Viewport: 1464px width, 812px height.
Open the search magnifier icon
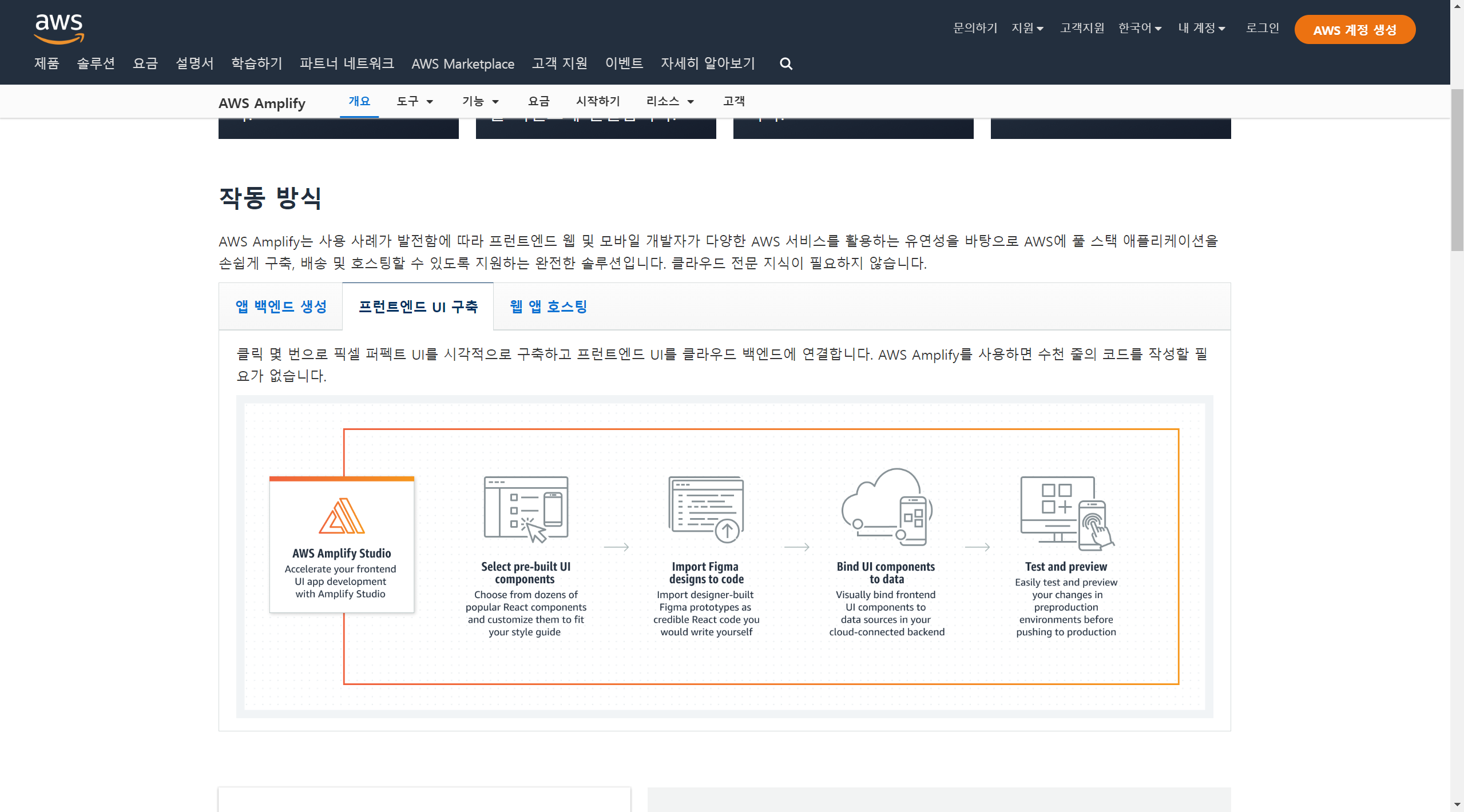click(x=786, y=63)
